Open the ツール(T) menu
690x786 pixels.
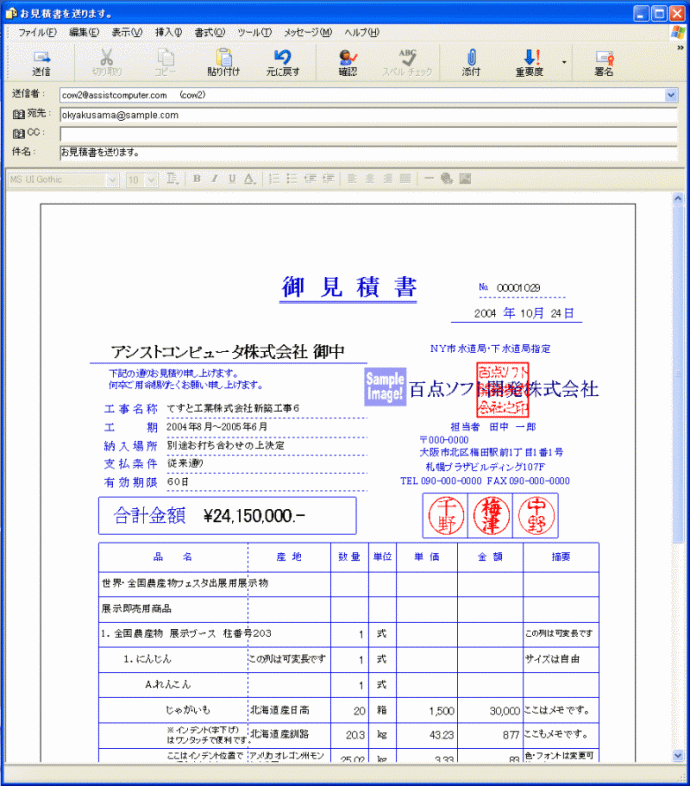254,33
